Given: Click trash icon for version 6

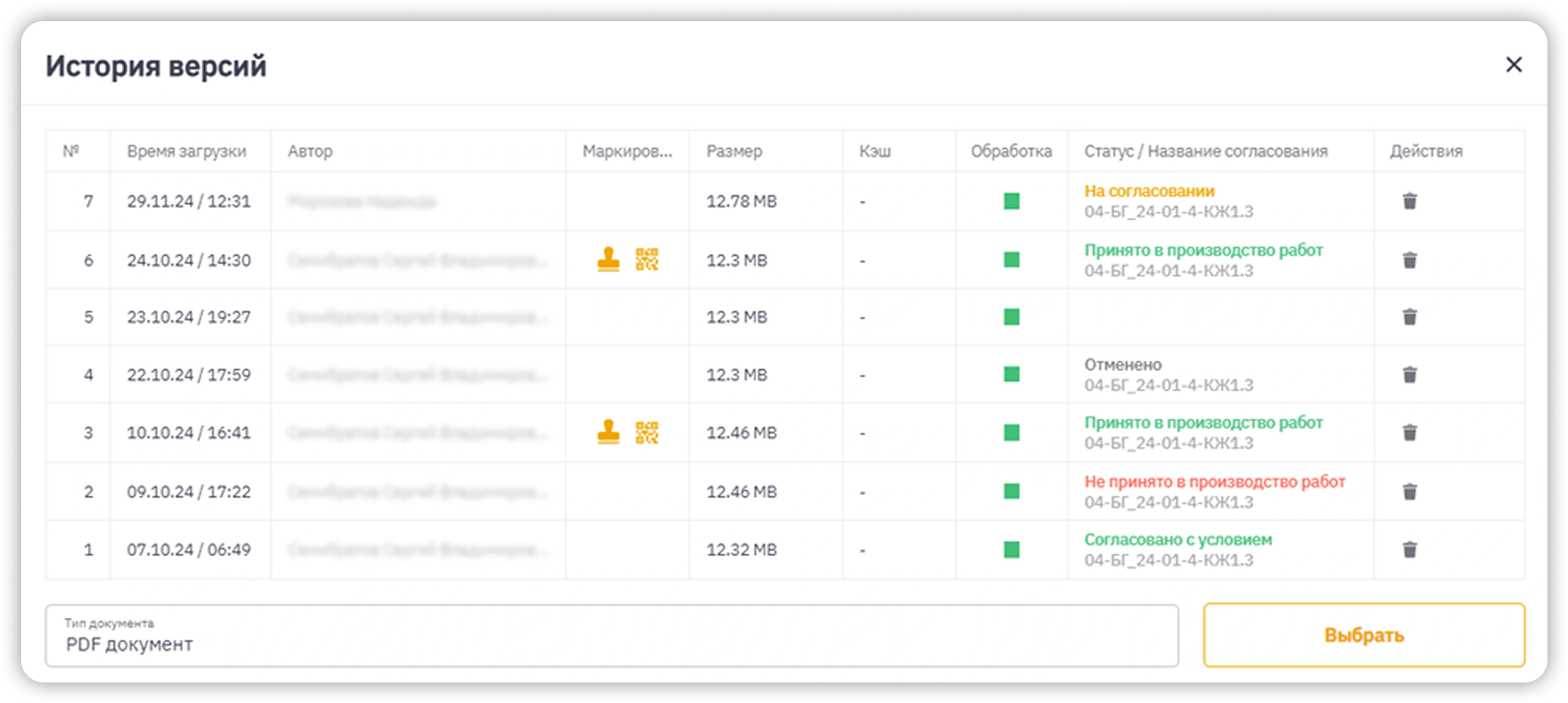Looking at the screenshot, I should [x=1410, y=260].
